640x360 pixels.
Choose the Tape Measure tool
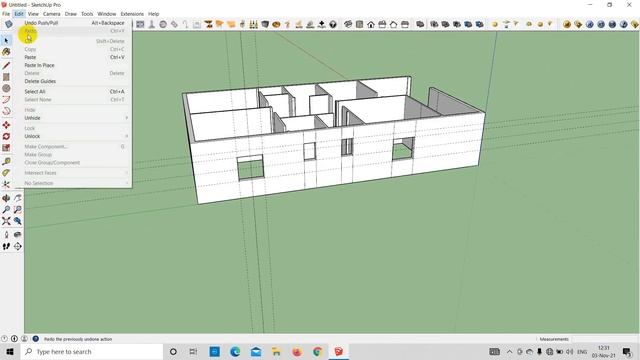click(6, 161)
